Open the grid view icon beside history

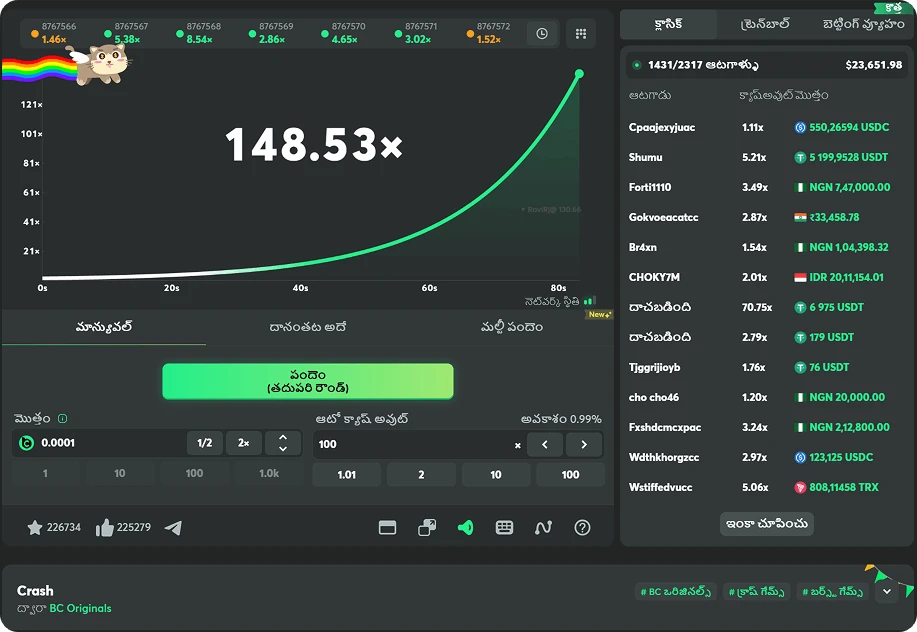[581, 33]
